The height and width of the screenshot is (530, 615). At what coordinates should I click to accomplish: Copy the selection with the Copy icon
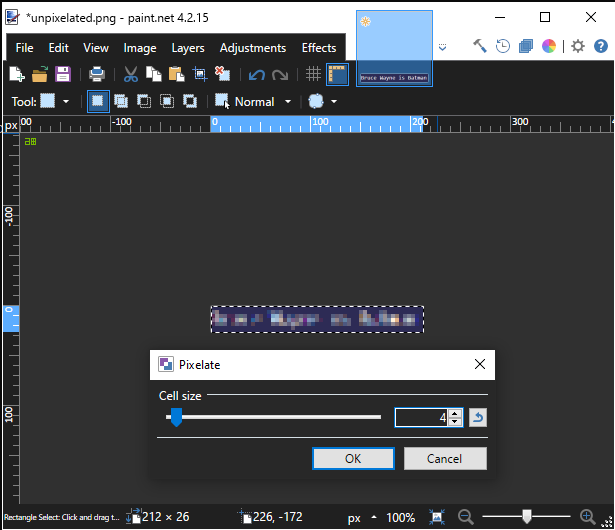[x=153, y=74]
